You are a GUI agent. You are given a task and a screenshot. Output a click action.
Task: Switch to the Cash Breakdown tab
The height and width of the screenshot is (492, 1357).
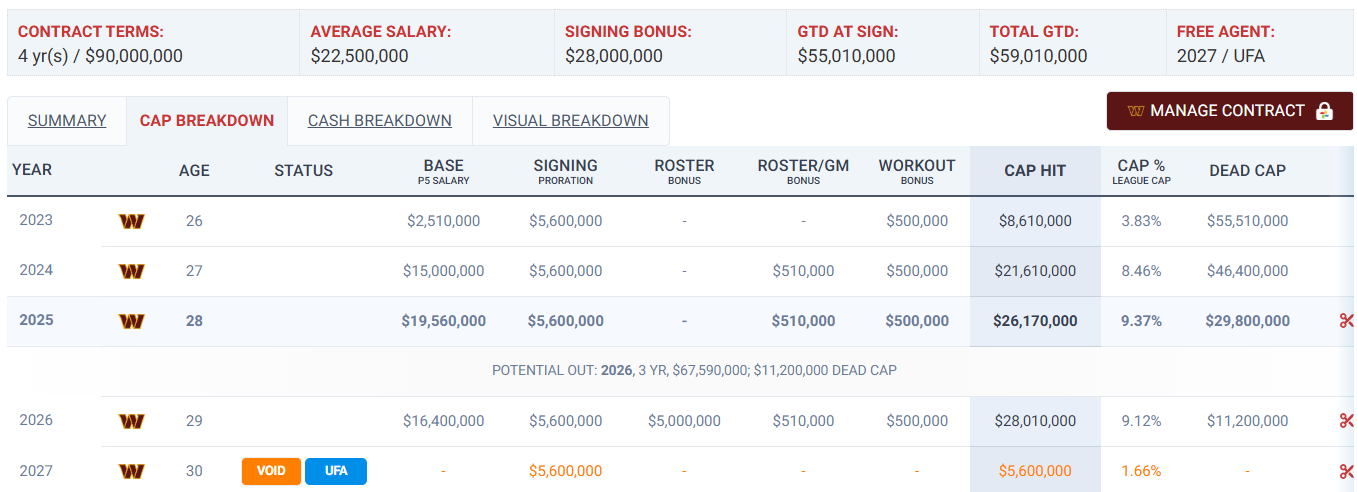(x=380, y=121)
